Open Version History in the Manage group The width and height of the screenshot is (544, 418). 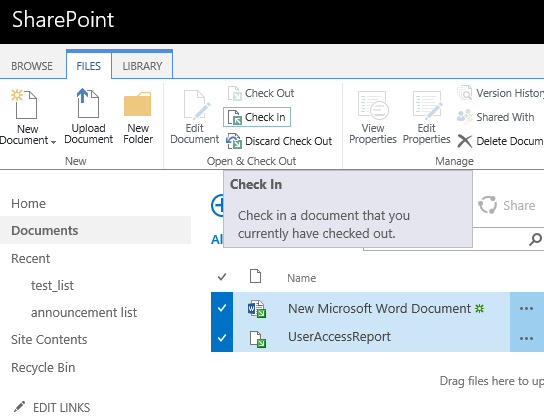(500, 93)
